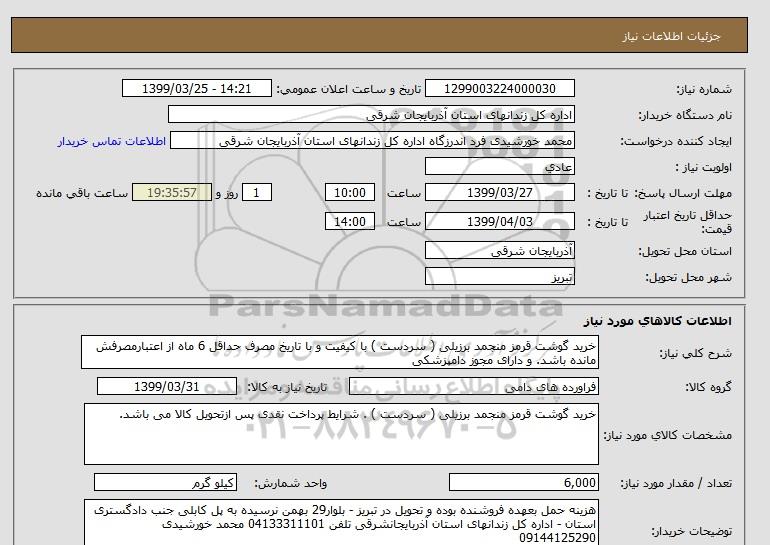770x545 pixels.
Task: Open the buyer contact info link اطلاعات تماس خریدار
Action: coord(112,141)
